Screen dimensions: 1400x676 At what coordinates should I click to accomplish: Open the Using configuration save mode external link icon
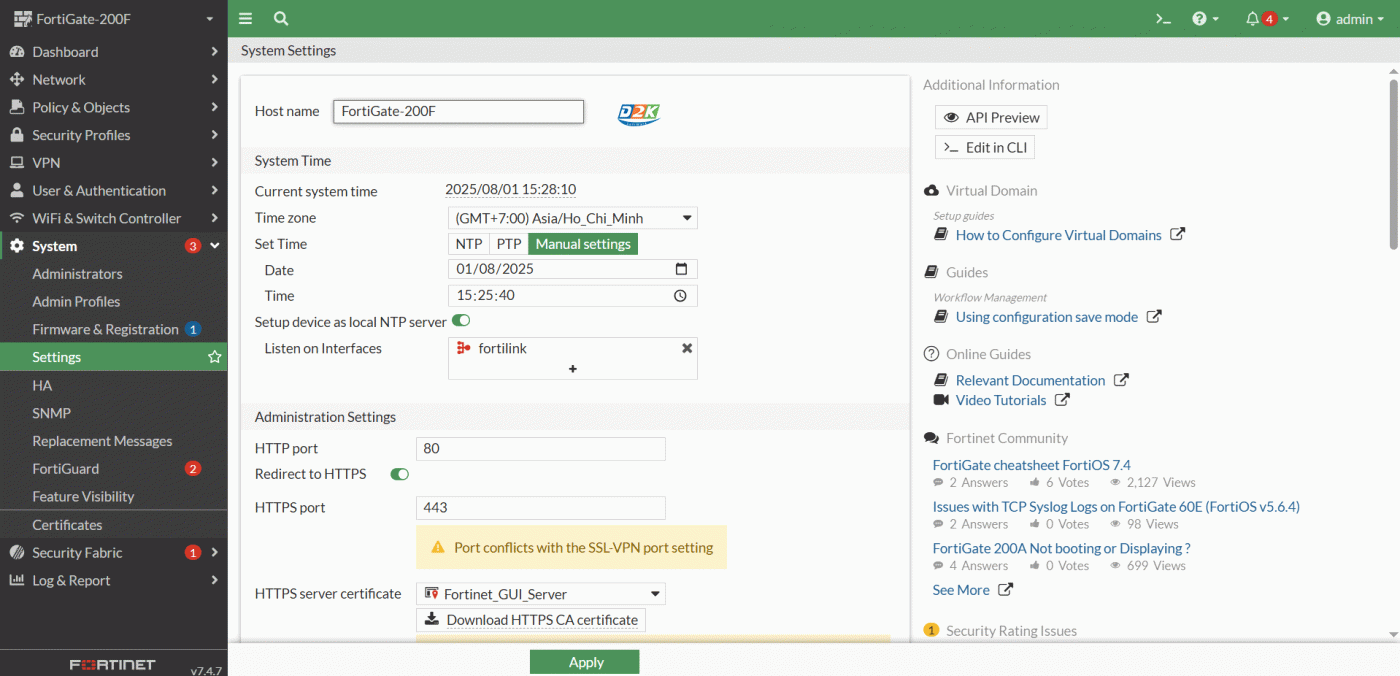coord(1154,317)
